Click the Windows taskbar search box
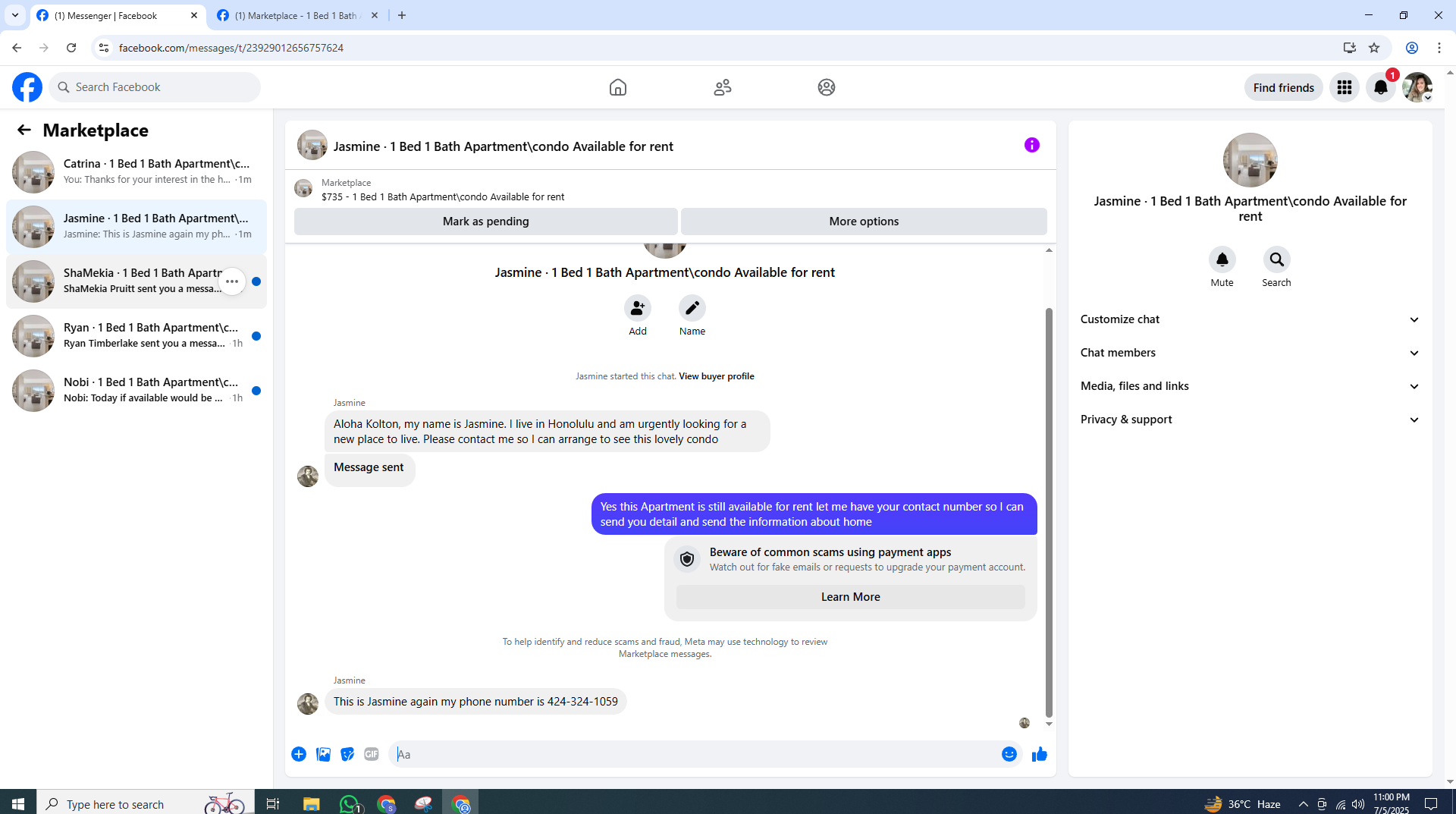The image size is (1456, 814). [144, 803]
